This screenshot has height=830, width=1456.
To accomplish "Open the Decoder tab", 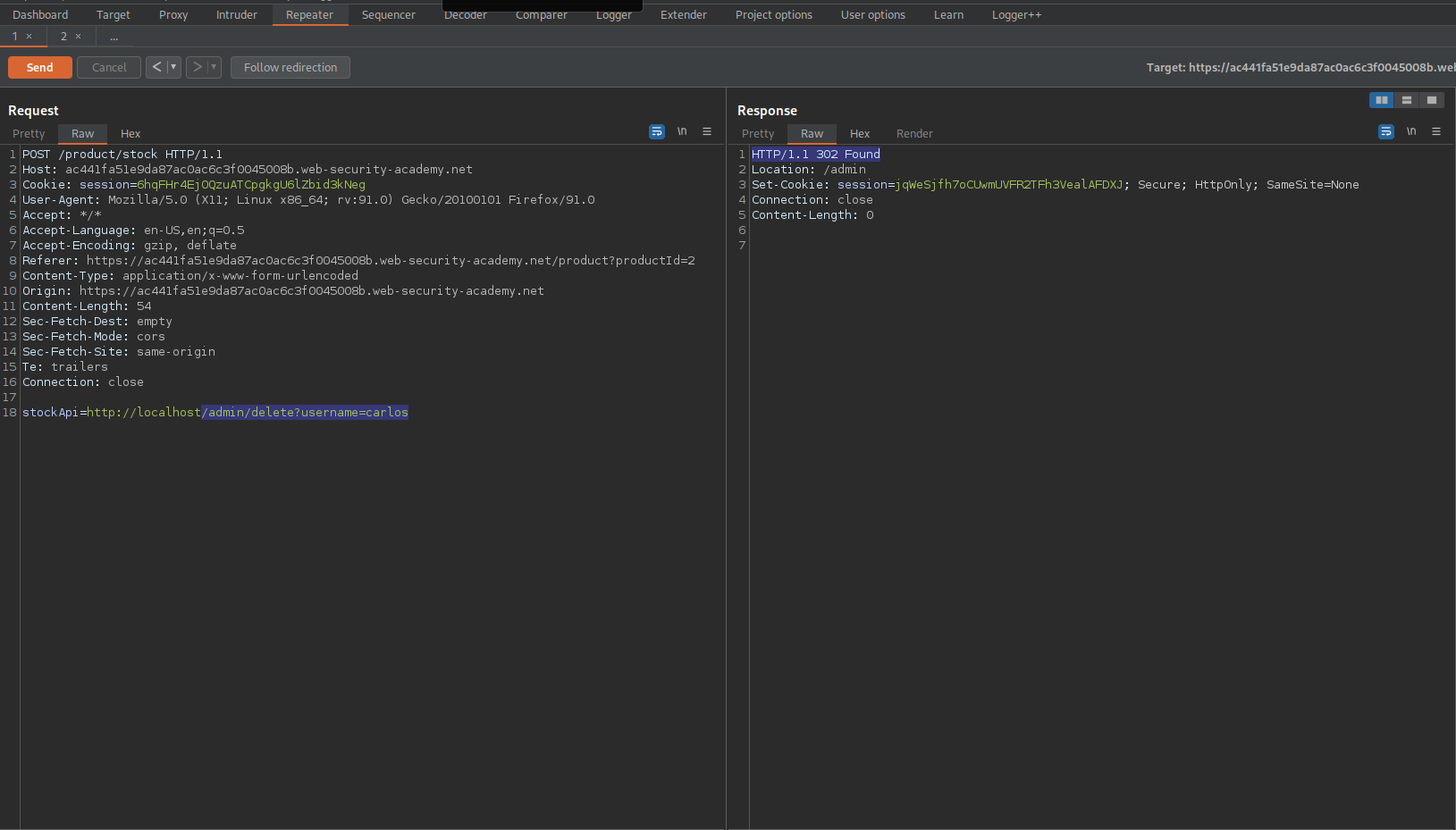I will point(466,15).
